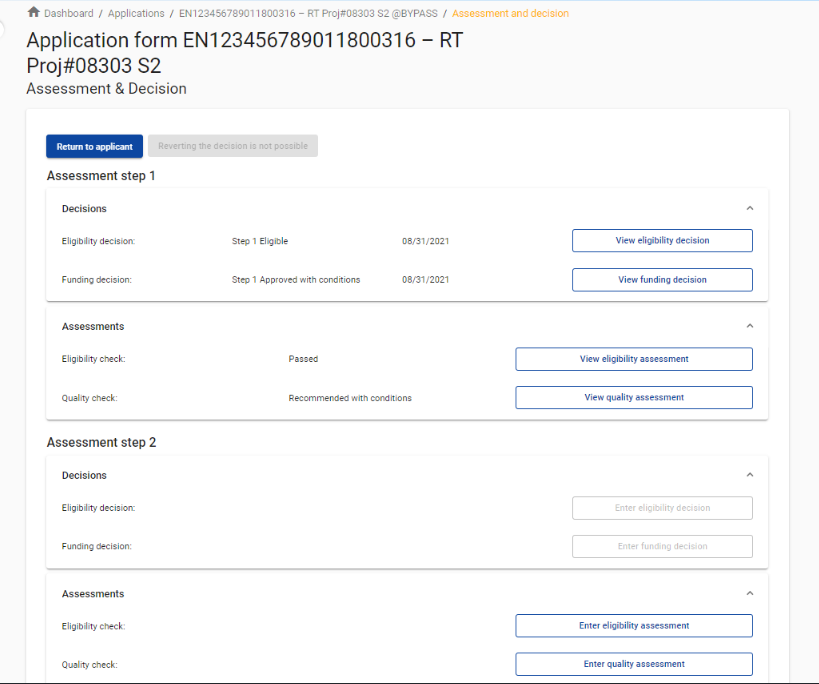Go to the Applications breadcrumb link
Screen dimensions: 819x684
click(x=136, y=14)
